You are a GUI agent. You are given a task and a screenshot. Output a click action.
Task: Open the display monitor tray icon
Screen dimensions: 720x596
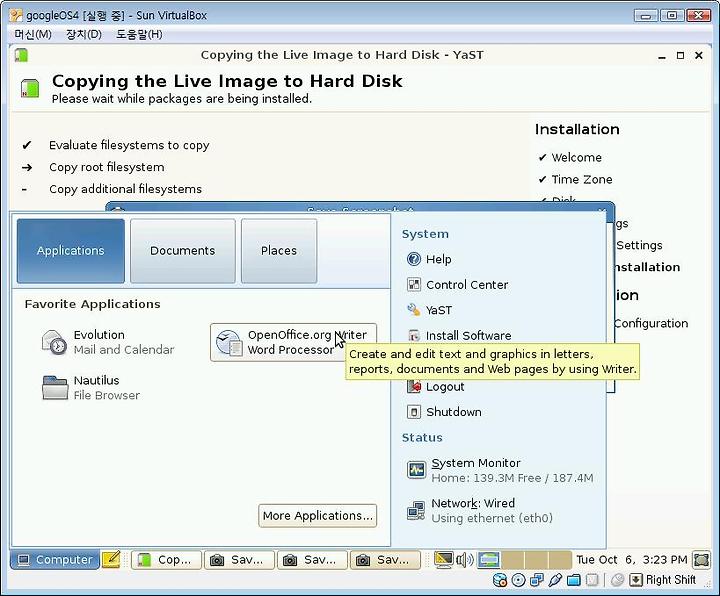coord(444,559)
